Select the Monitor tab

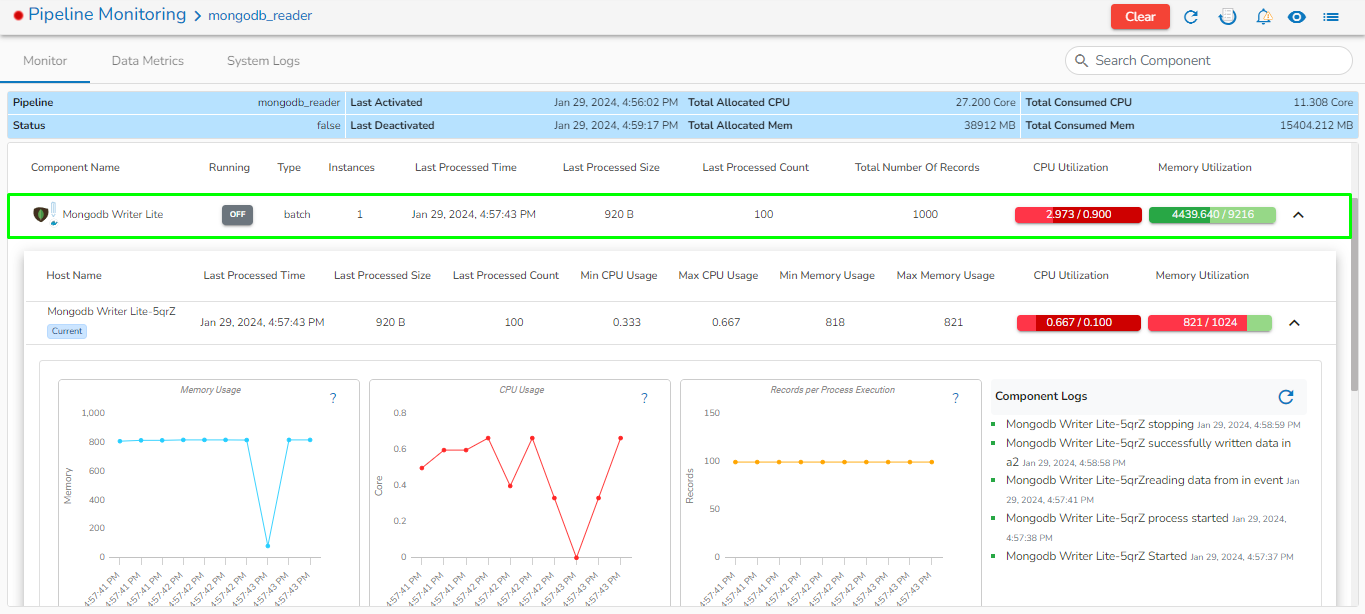pos(45,61)
